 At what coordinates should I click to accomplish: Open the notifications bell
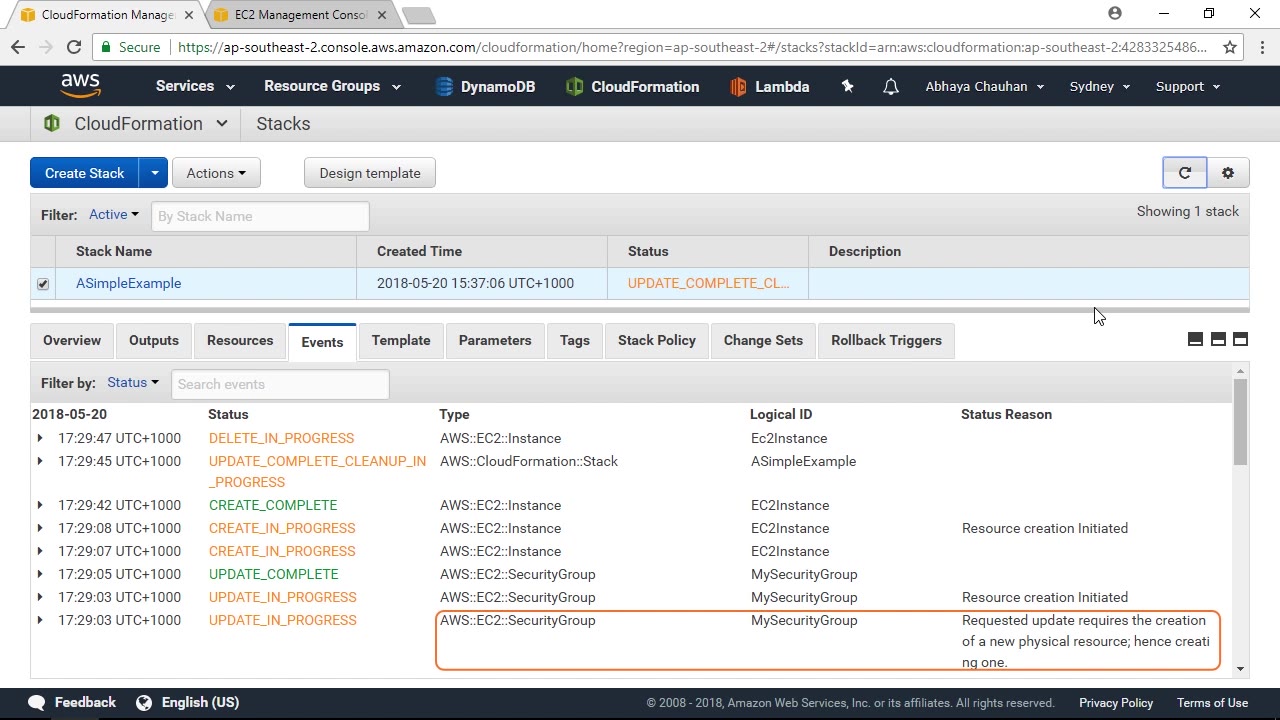890,87
